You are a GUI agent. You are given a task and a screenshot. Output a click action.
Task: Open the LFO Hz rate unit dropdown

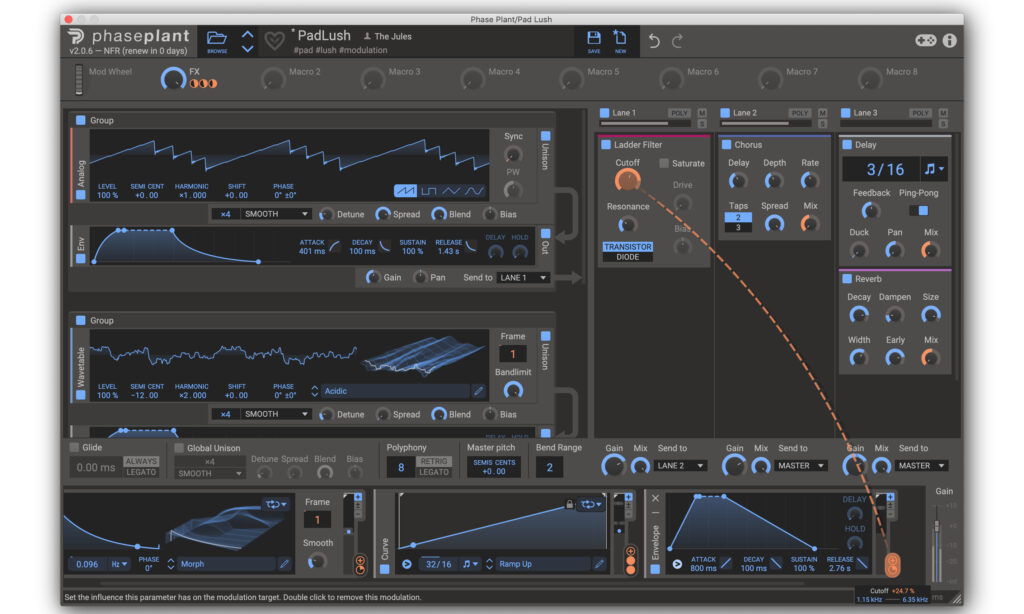(119, 564)
